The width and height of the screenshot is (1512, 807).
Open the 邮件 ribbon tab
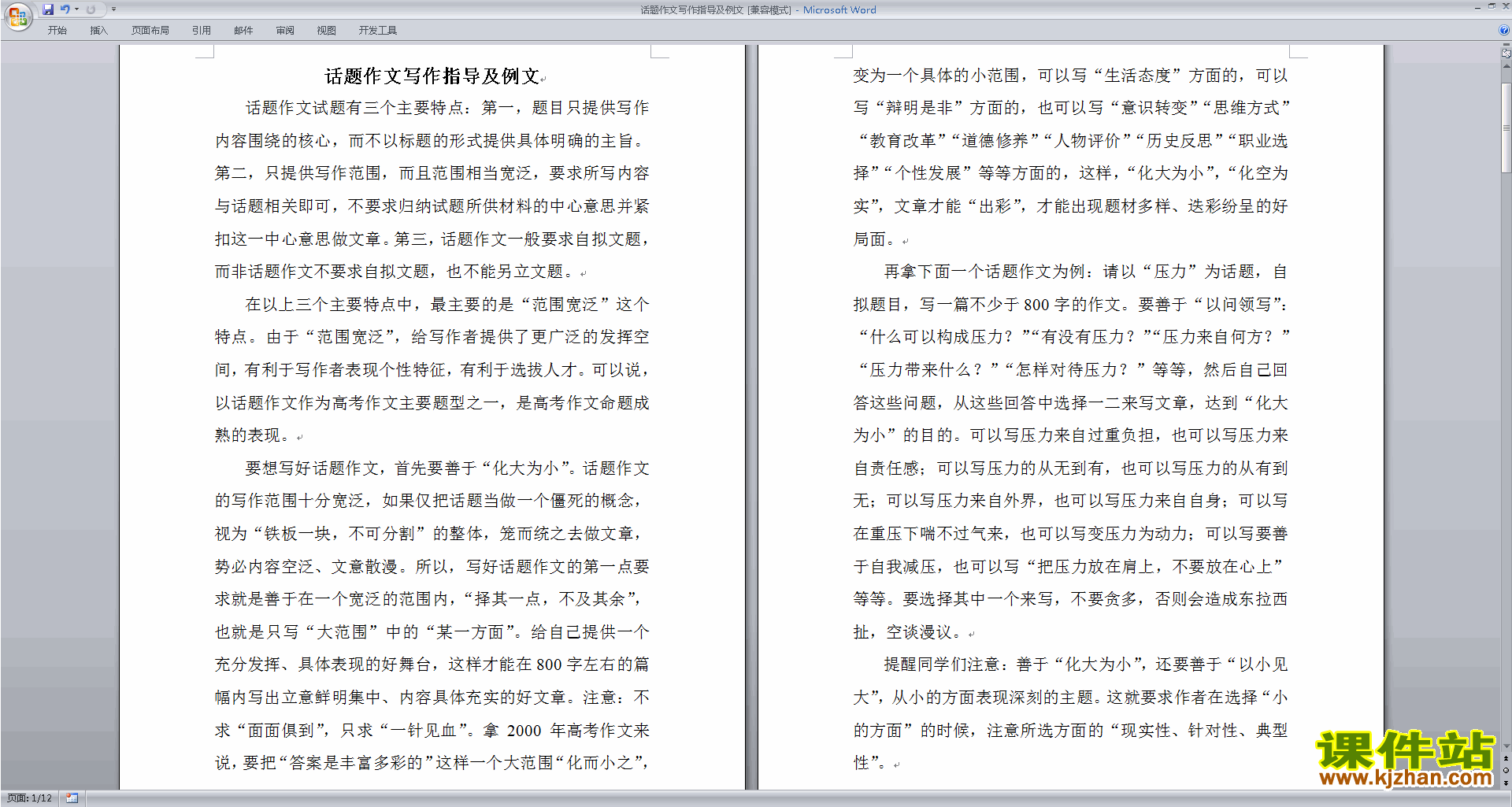point(243,31)
